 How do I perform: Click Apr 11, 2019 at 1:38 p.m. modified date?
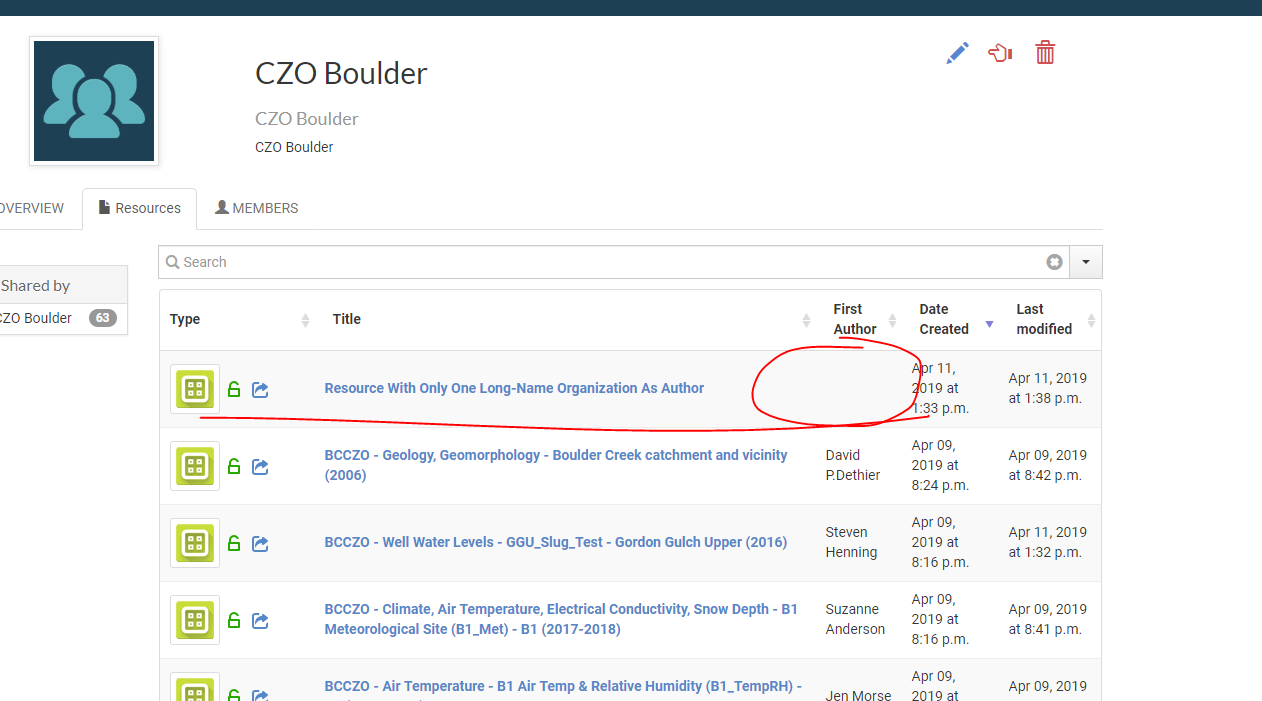1048,388
